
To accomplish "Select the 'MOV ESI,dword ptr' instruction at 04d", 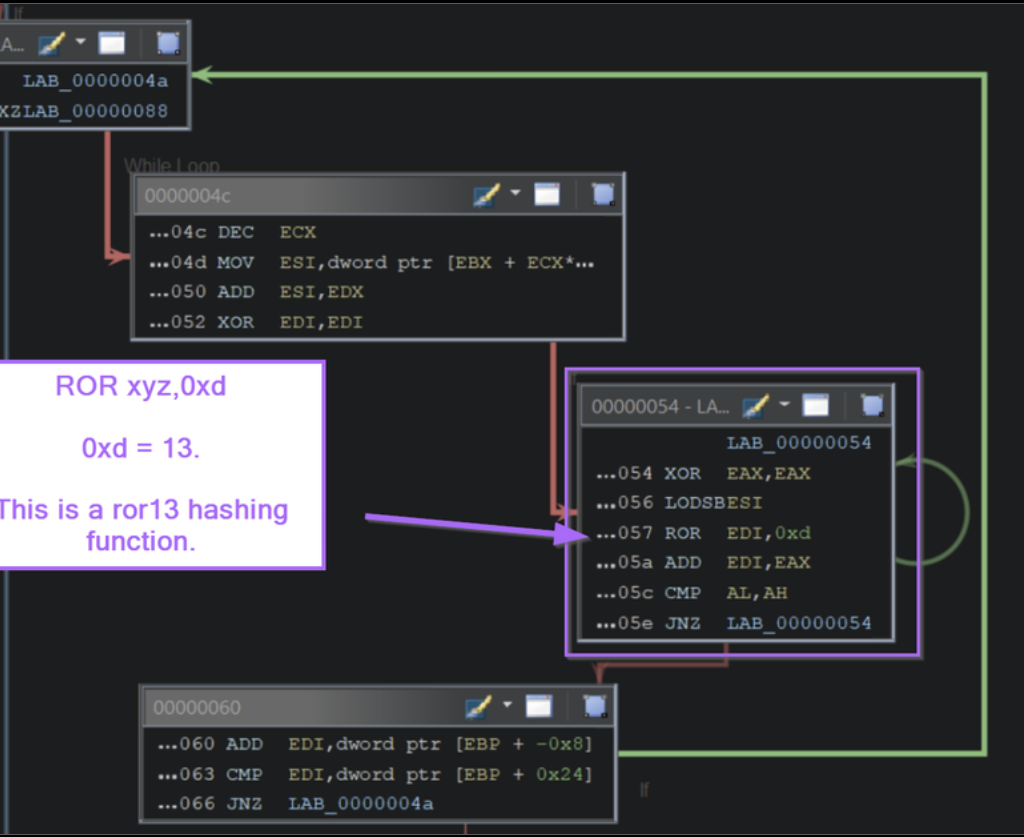I will [372, 262].
